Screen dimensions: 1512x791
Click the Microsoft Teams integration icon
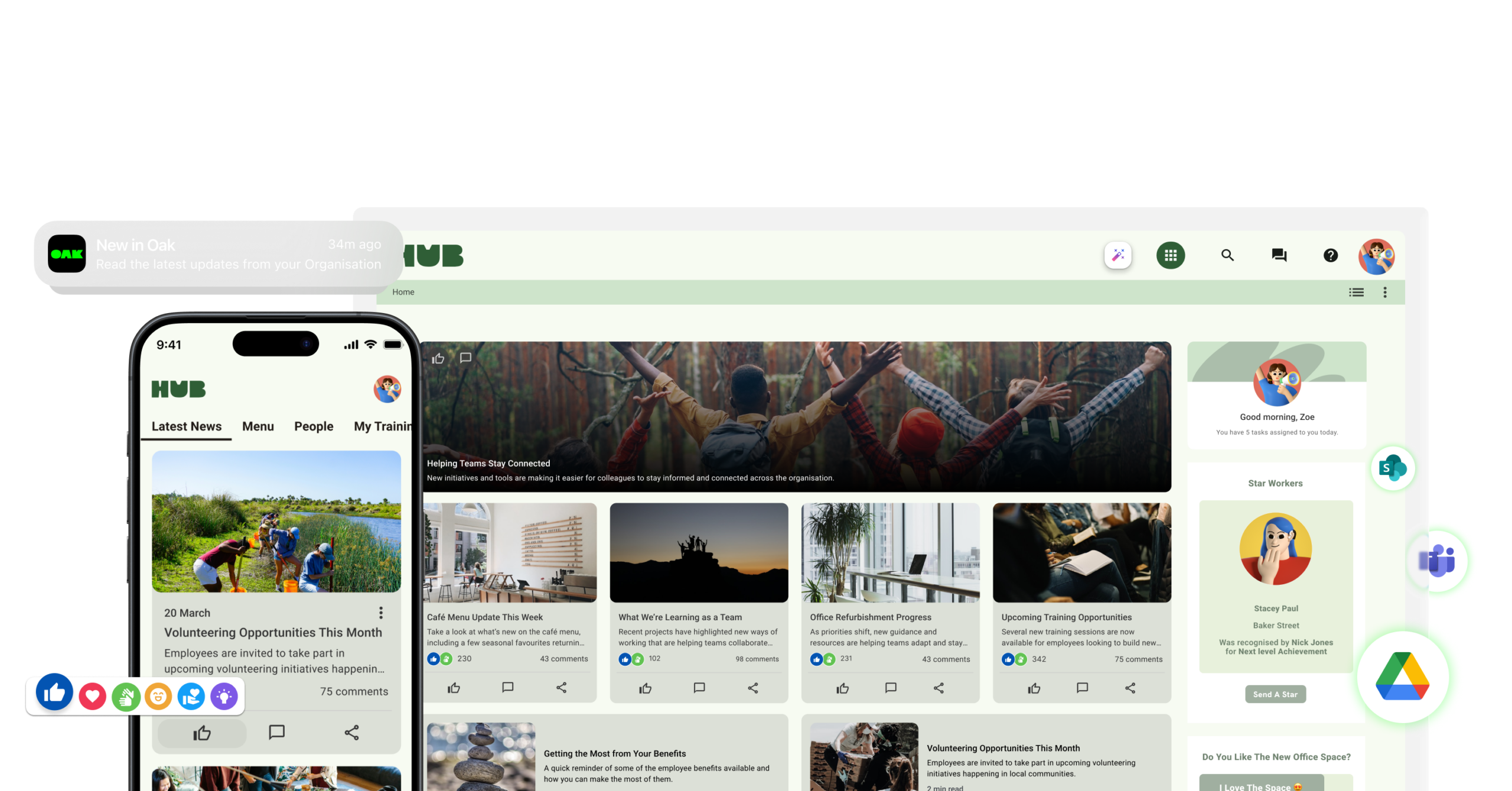click(1438, 560)
